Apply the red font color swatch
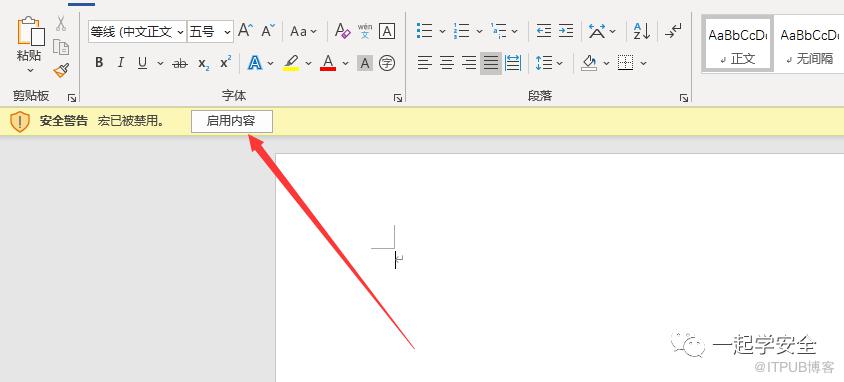This screenshot has height=382, width=844. pos(328,63)
